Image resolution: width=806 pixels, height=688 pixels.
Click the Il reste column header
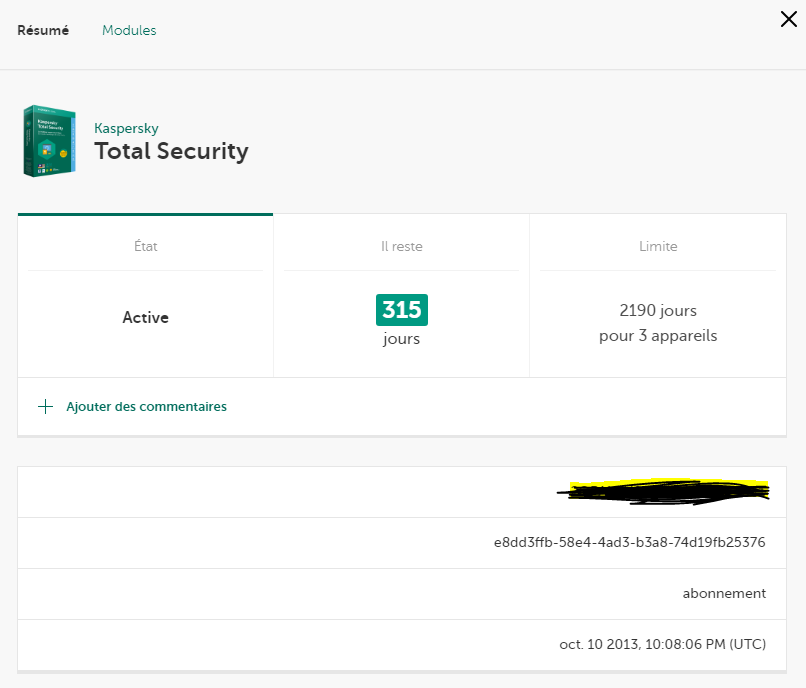(401, 246)
